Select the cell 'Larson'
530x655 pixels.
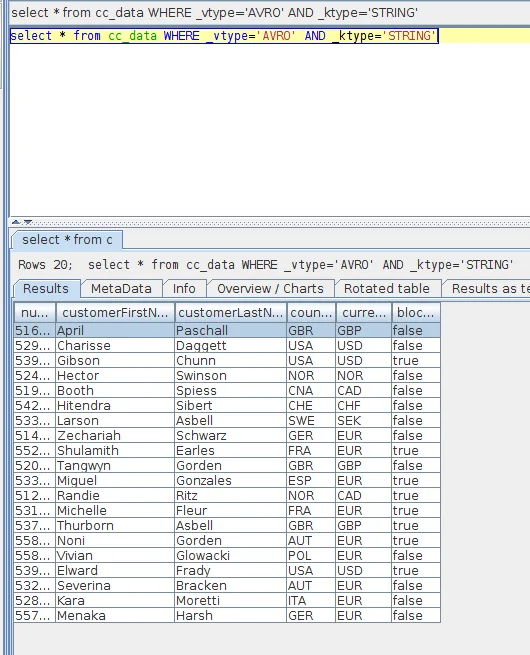(x=115, y=421)
